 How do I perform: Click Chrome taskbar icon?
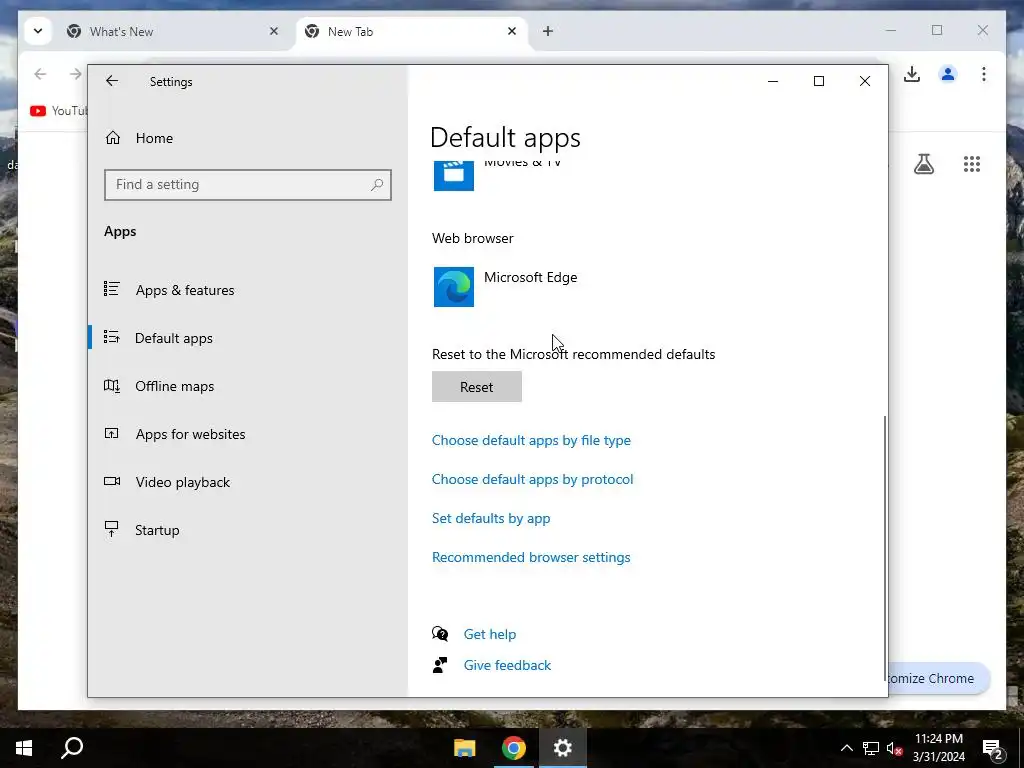point(514,748)
